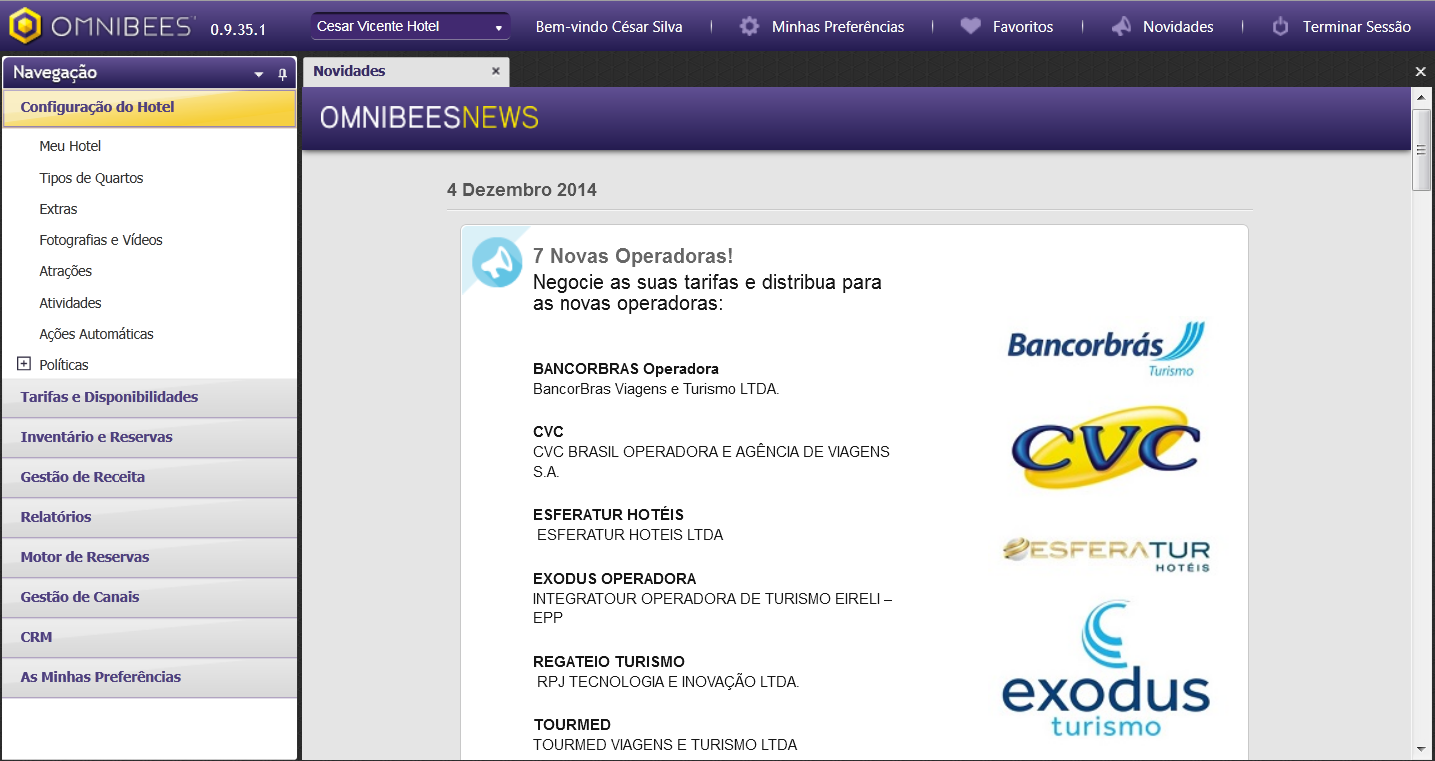Open Favoritos in top bar
1435x761 pixels.
point(1023,27)
